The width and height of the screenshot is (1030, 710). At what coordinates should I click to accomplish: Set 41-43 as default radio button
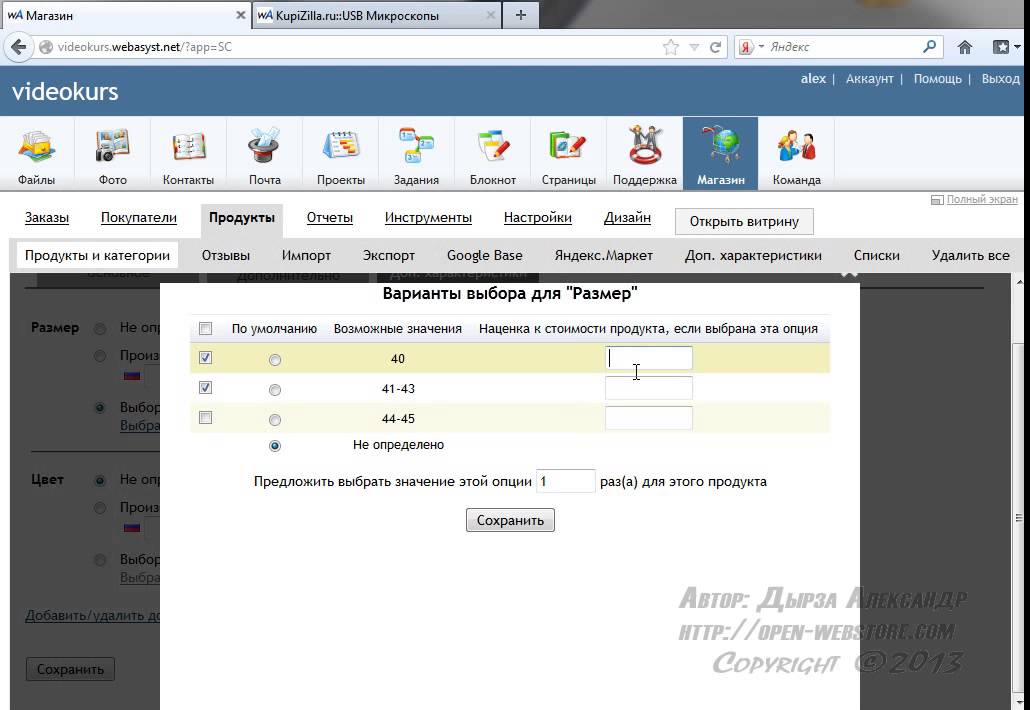tap(275, 389)
